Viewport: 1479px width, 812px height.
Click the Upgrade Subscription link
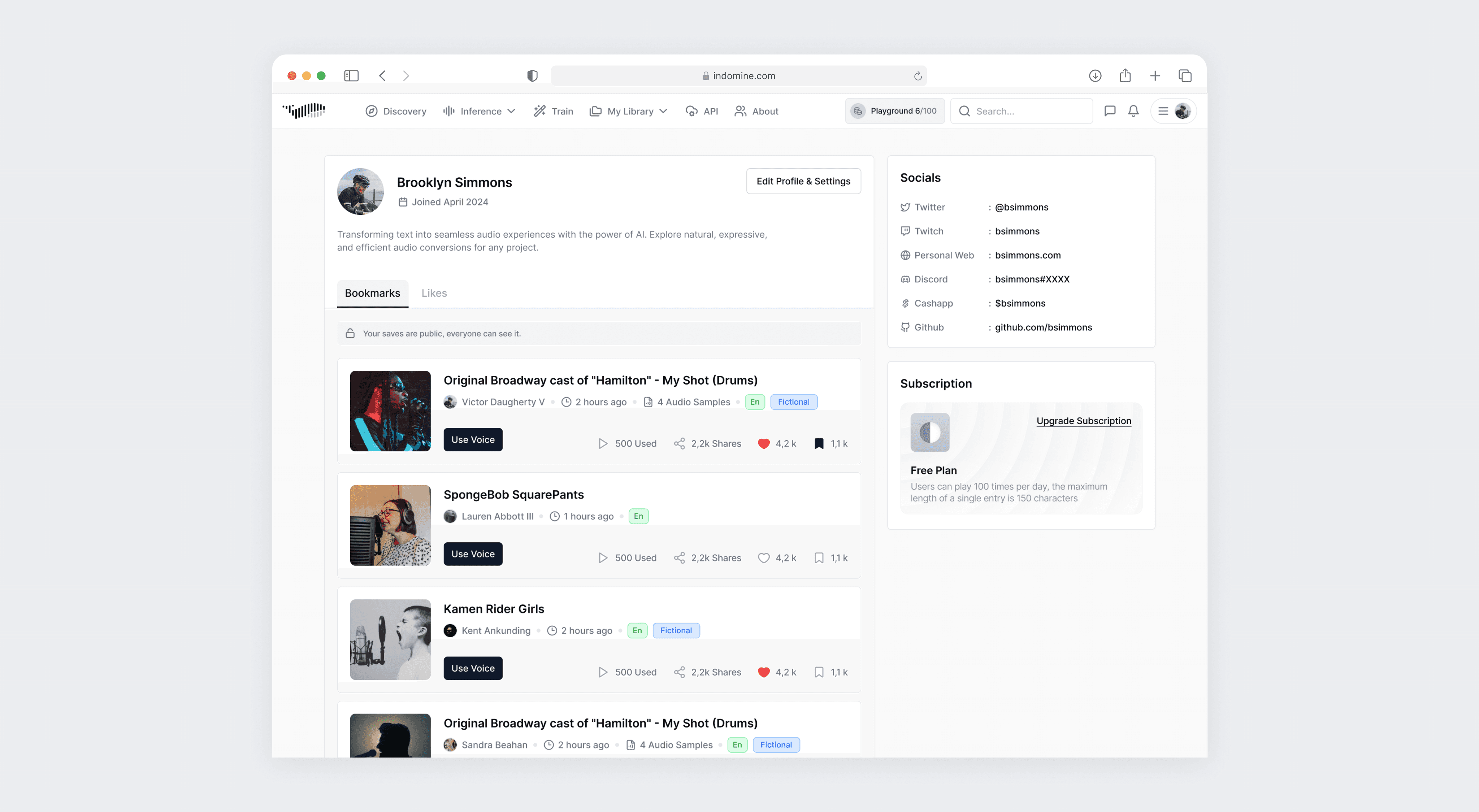point(1083,420)
